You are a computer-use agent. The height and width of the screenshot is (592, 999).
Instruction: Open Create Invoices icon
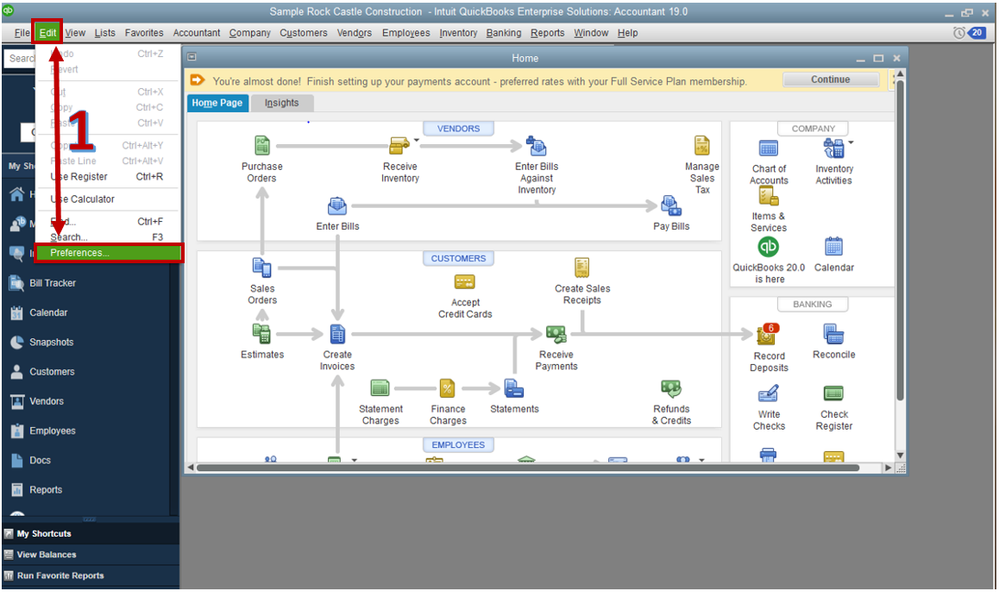337,334
